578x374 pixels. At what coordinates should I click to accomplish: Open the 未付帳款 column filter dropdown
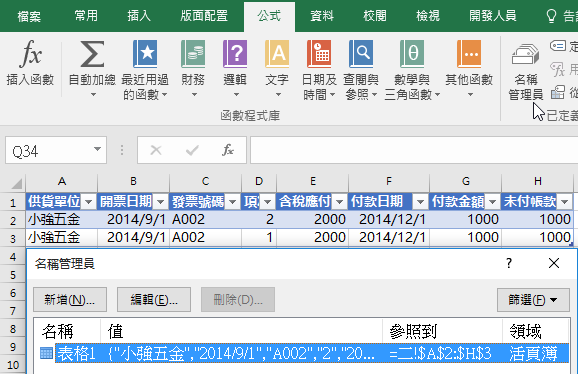(564, 202)
